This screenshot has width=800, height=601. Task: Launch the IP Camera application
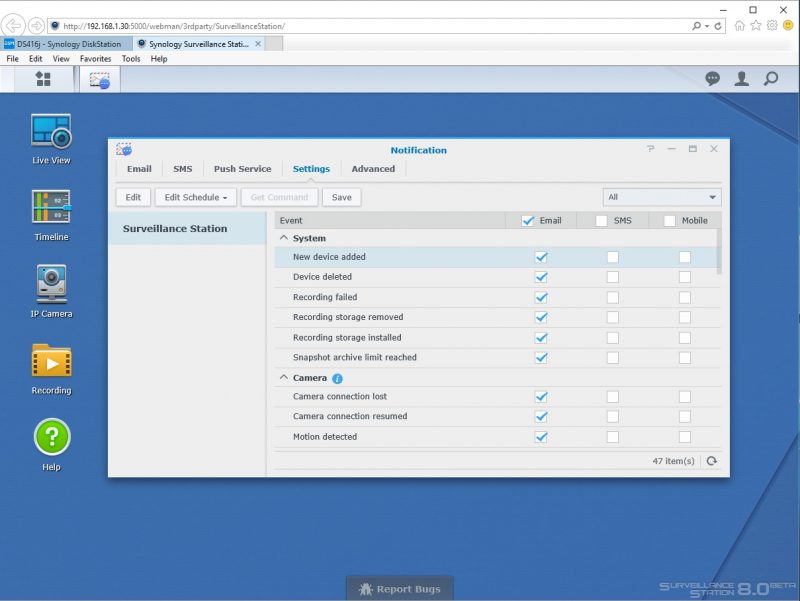pos(51,286)
